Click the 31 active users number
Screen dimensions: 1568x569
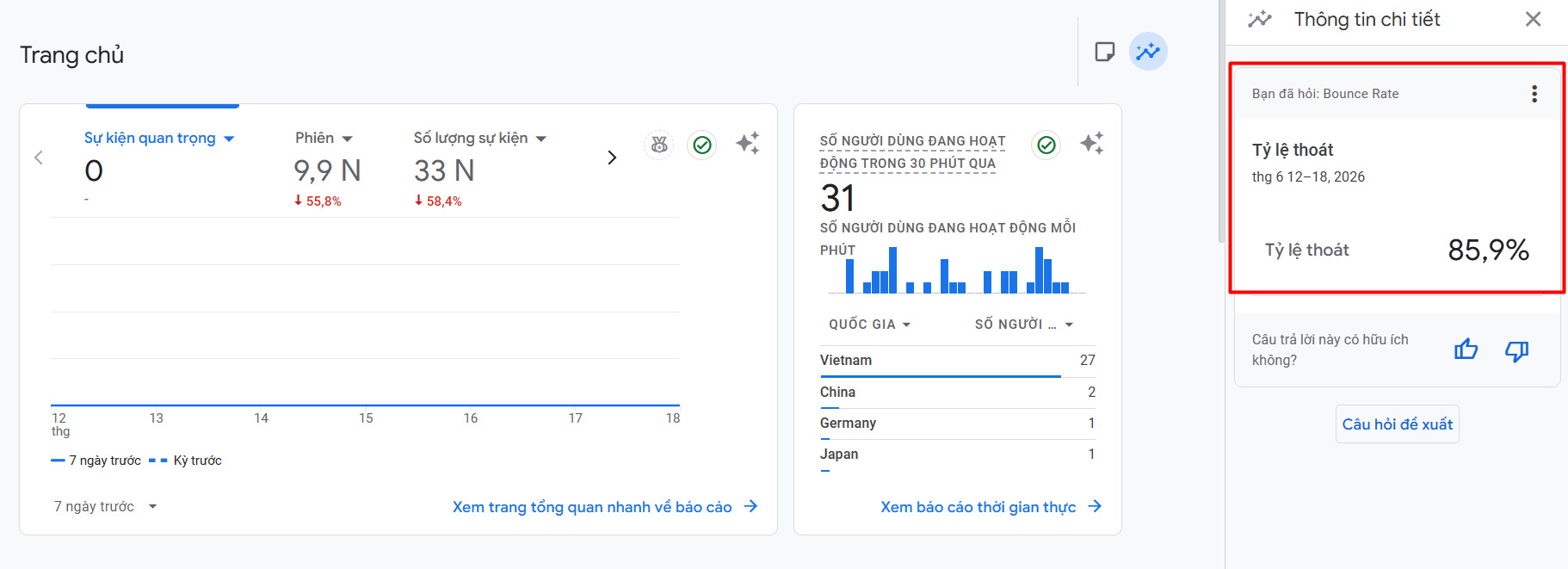(837, 198)
